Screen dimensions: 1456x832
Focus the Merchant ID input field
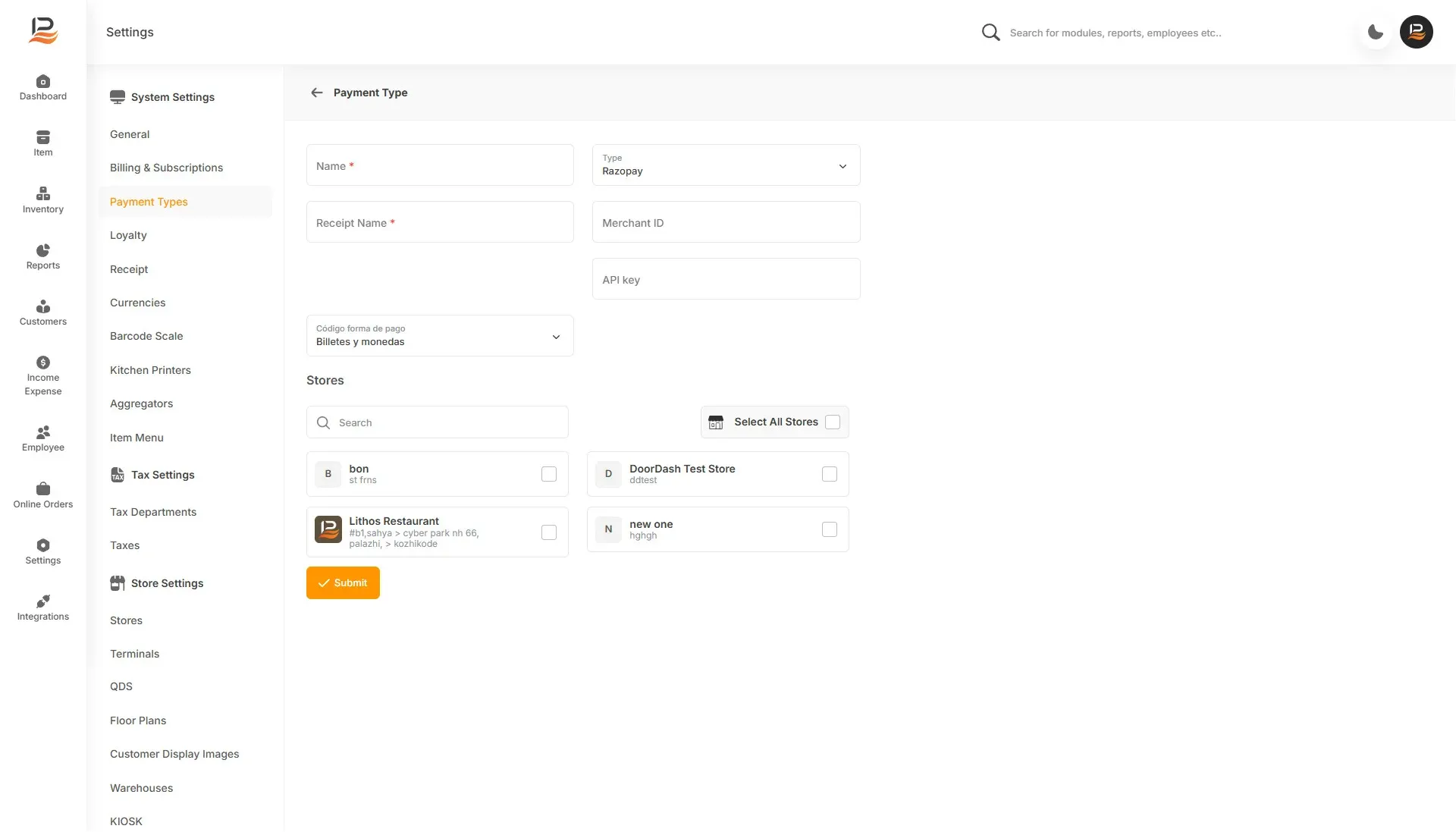point(726,222)
